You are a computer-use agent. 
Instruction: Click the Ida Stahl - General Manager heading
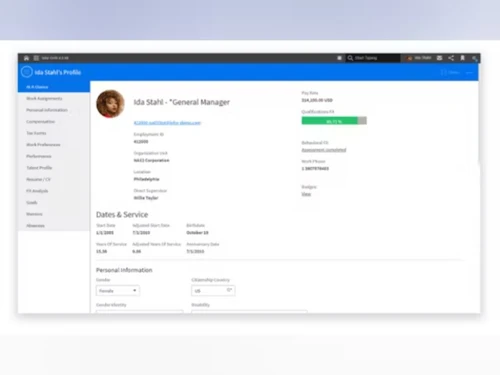click(x=182, y=102)
